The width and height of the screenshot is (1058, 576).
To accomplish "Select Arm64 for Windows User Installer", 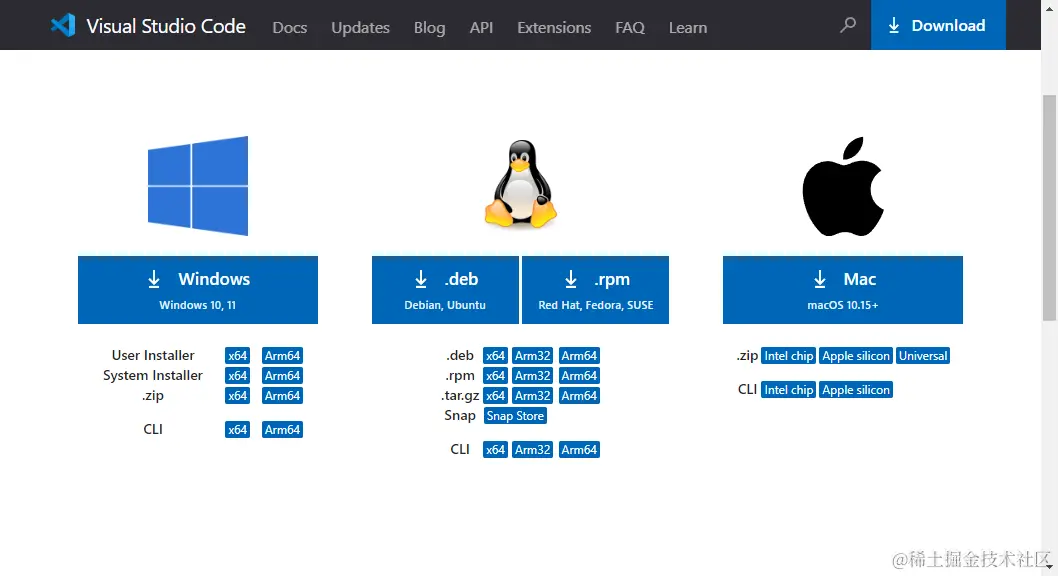I will tap(282, 355).
